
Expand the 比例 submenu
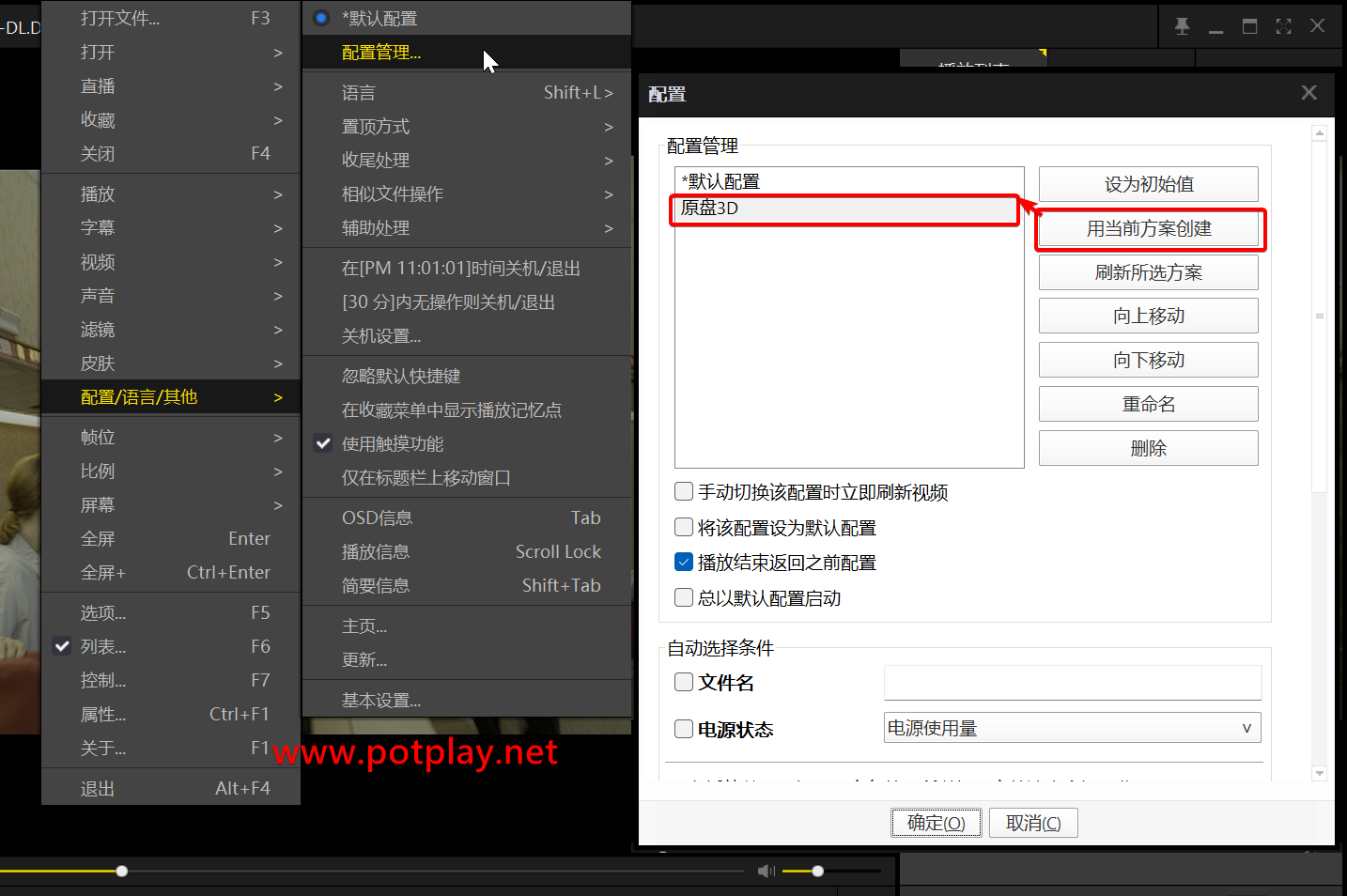tap(171, 471)
